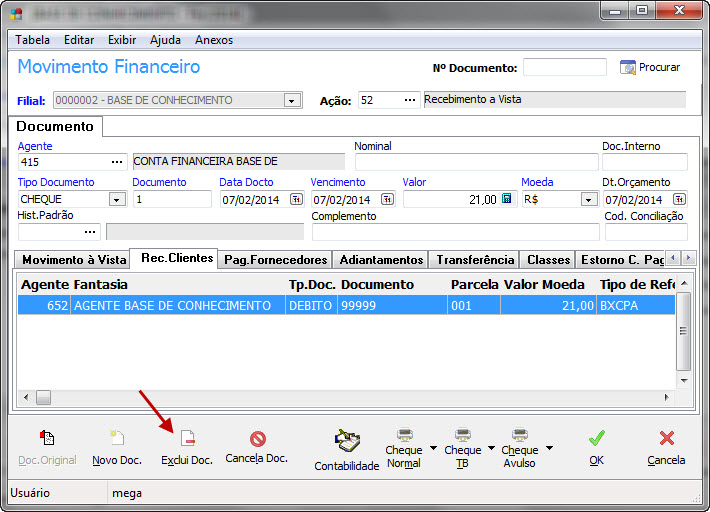The height and width of the screenshot is (512, 710).
Task: Click the Cheque TB printer icon
Action: point(462,436)
